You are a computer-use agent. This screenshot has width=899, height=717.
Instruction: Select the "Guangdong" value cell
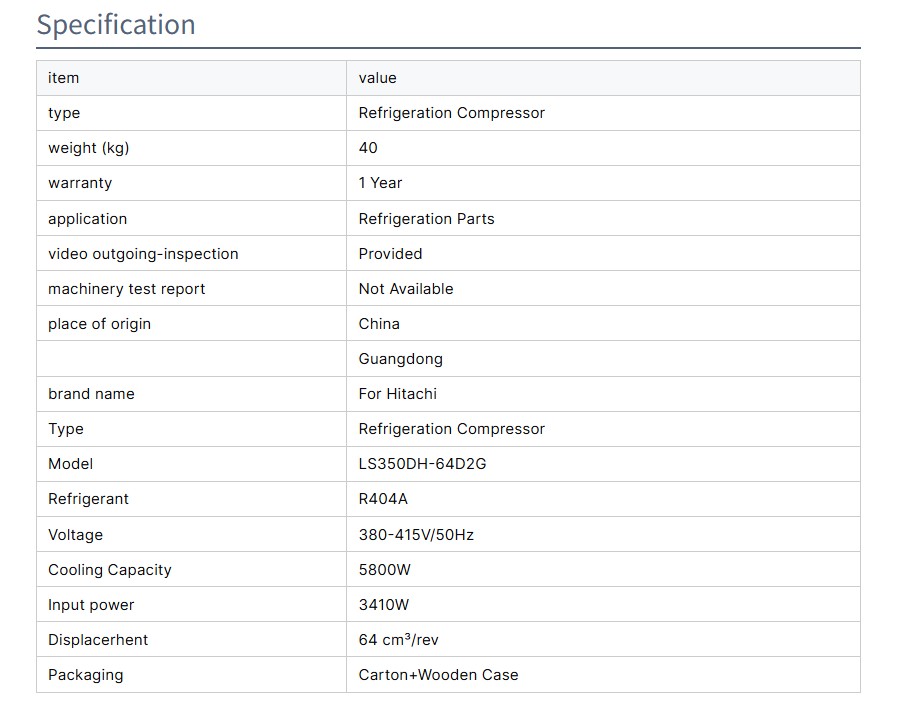[400, 359]
